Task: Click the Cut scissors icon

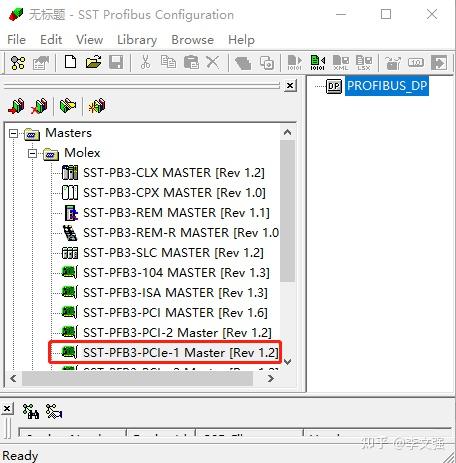Action: [x=145, y=62]
